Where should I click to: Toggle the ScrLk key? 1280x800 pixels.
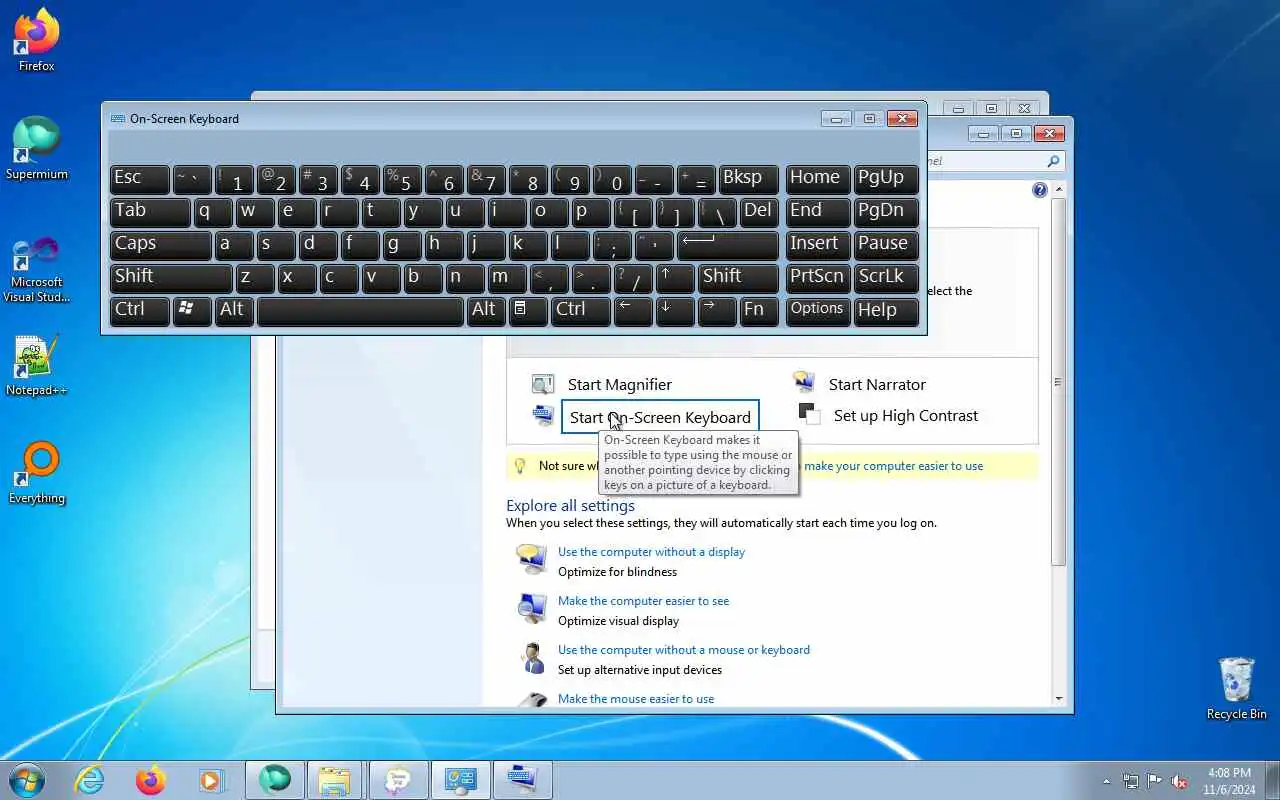tap(886, 277)
